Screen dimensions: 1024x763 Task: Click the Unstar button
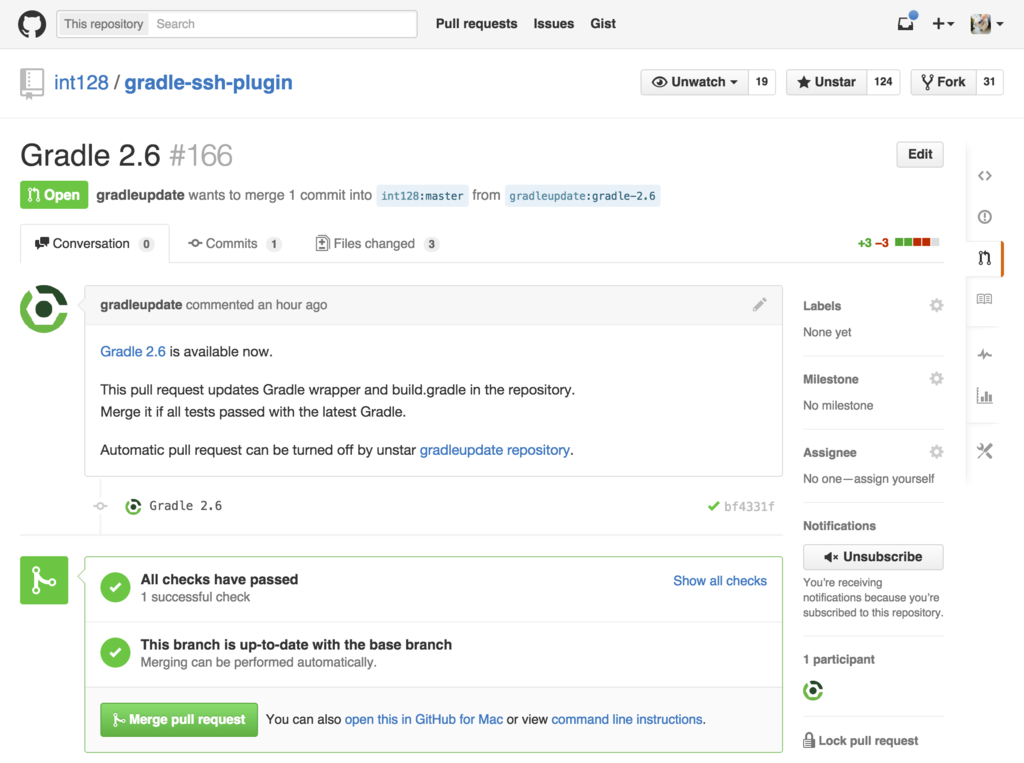(826, 82)
